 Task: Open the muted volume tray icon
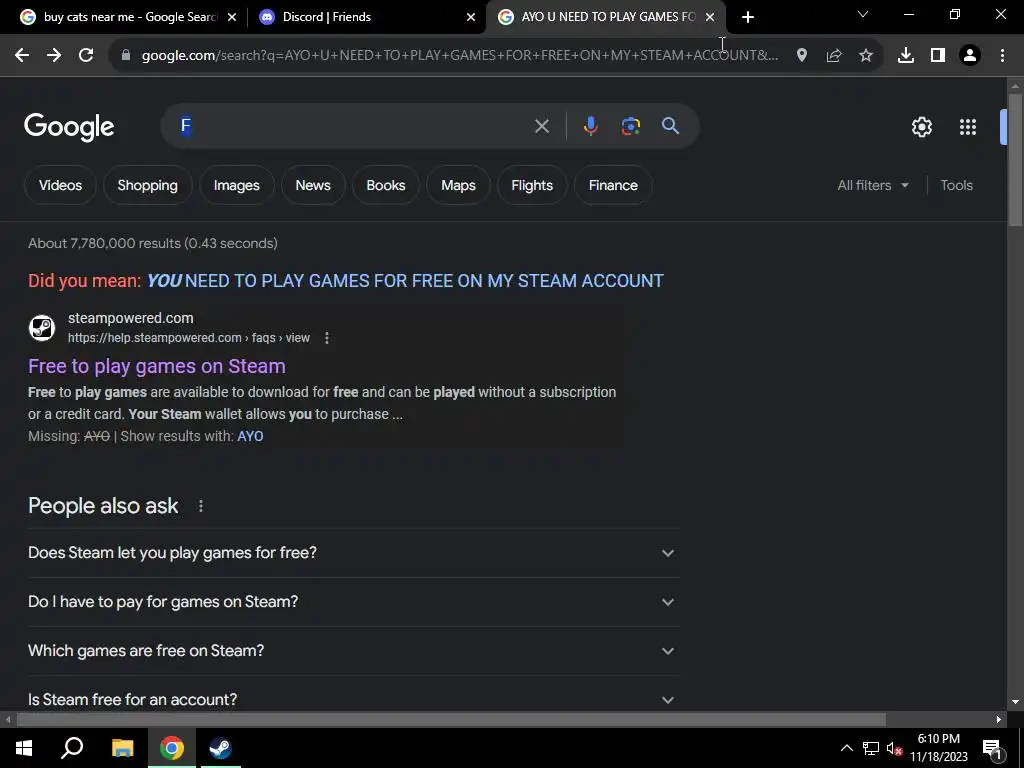pos(894,748)
